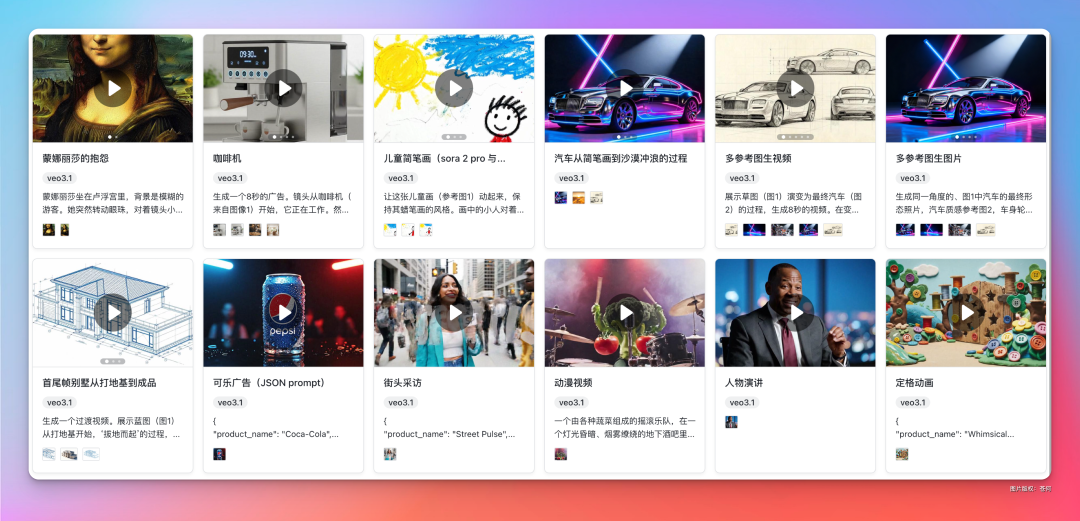The width and height of the screenshot is (1080, 521).
Task: Click the carousel dots on 儿童简笔画 cover
Action: pos(454,137)
